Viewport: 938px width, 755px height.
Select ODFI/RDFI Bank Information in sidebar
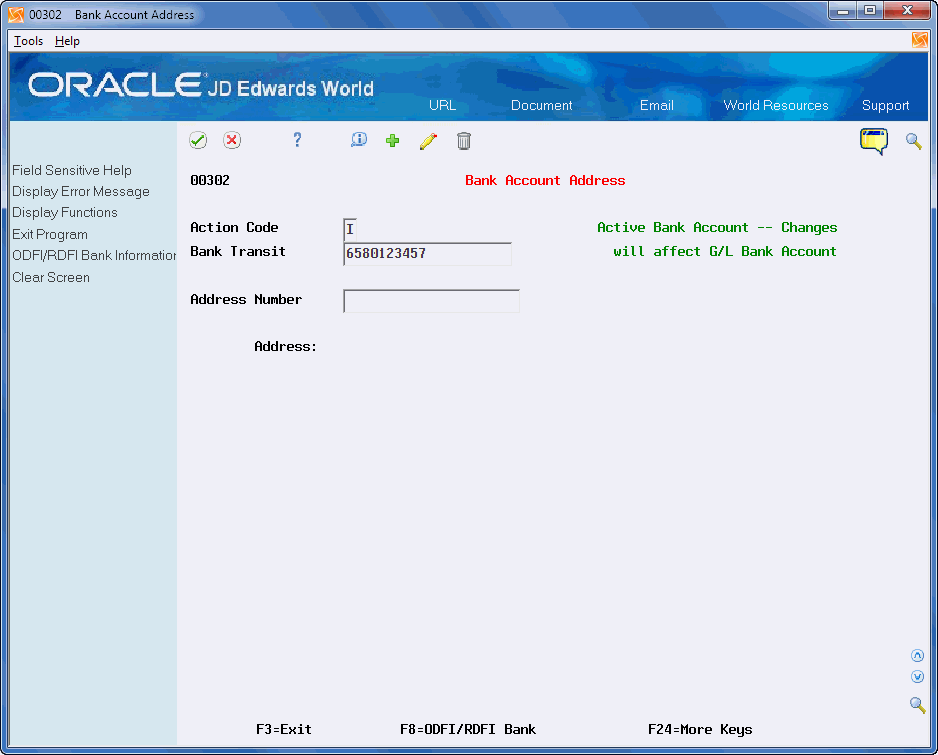coord(94,255)
